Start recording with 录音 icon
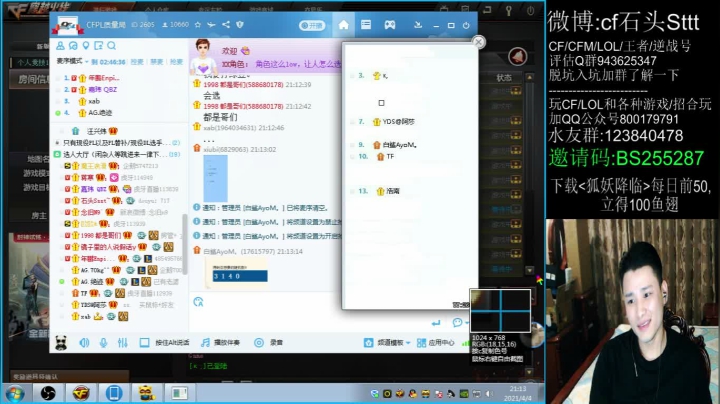 click(259, 342)
